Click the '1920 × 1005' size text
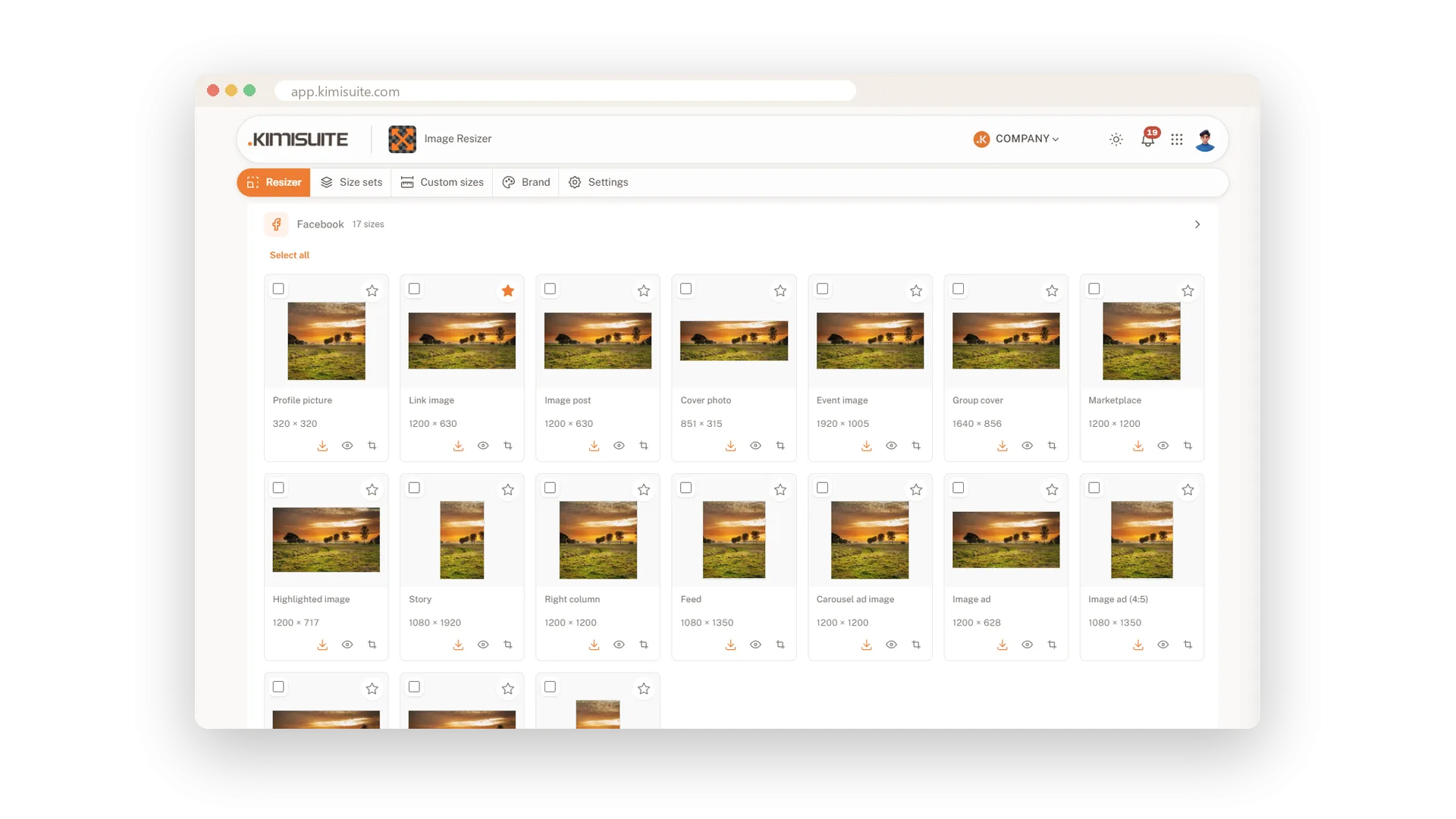Image resolution: width=1456 pixels, height=819 pixels. [843, 424]
